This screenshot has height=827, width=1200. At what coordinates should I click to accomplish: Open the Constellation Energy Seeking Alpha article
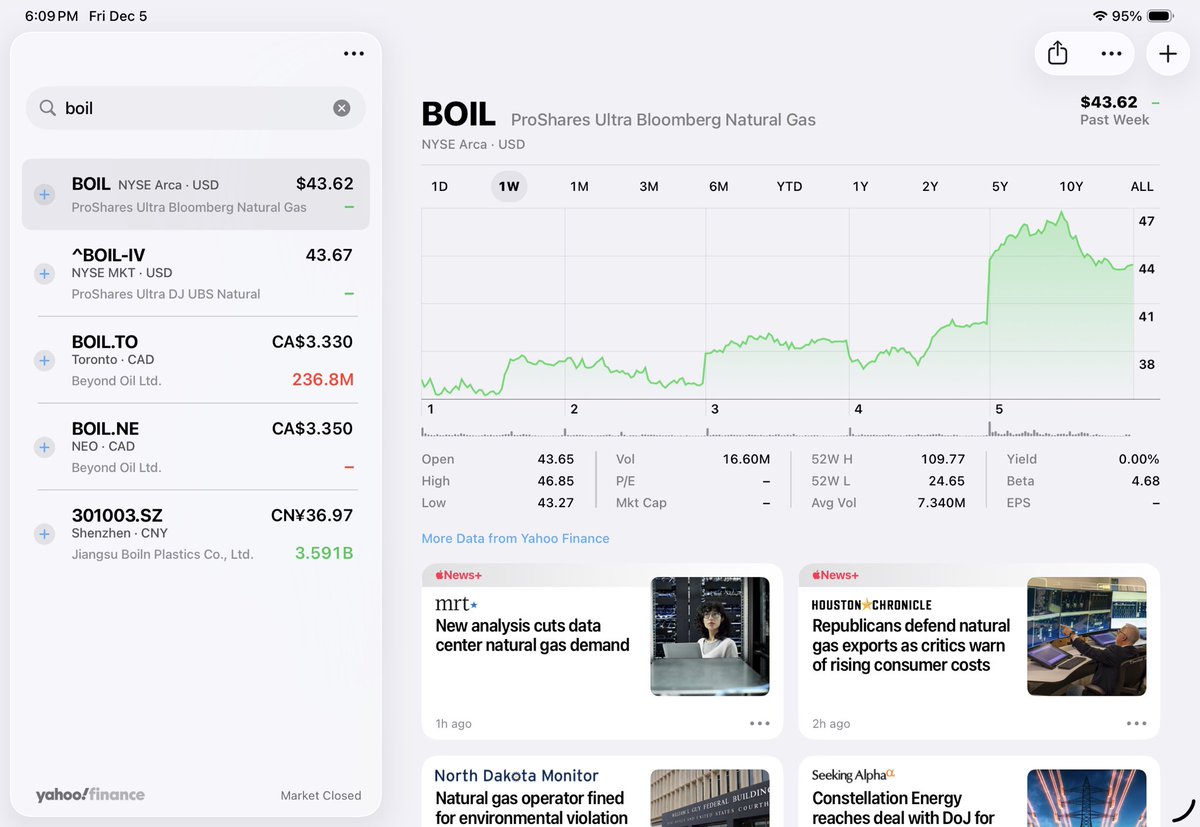tap(979, 792)
